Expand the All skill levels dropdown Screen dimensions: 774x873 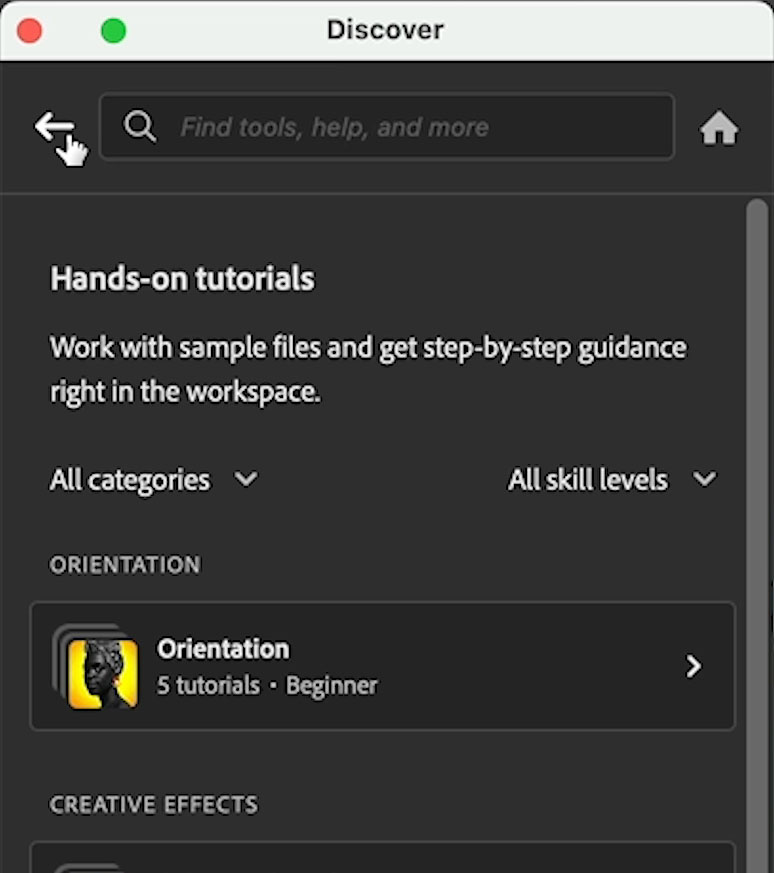613,479
